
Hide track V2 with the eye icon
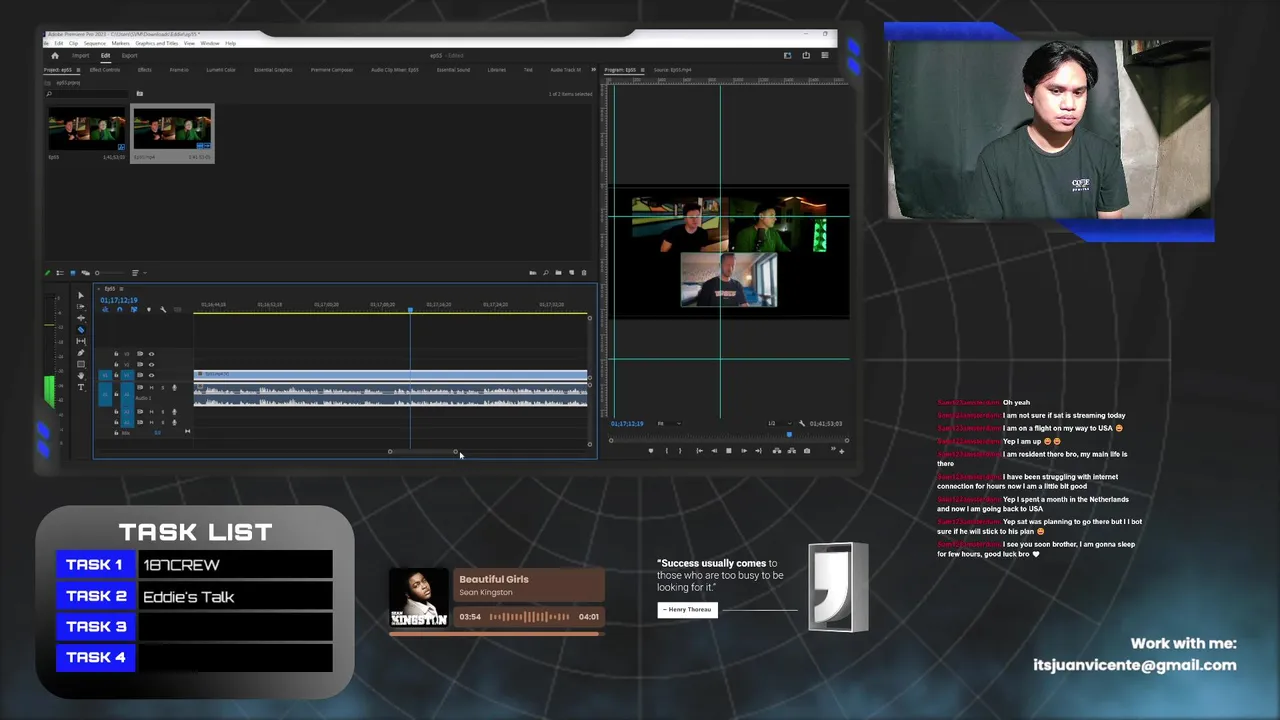pos(151,364)
